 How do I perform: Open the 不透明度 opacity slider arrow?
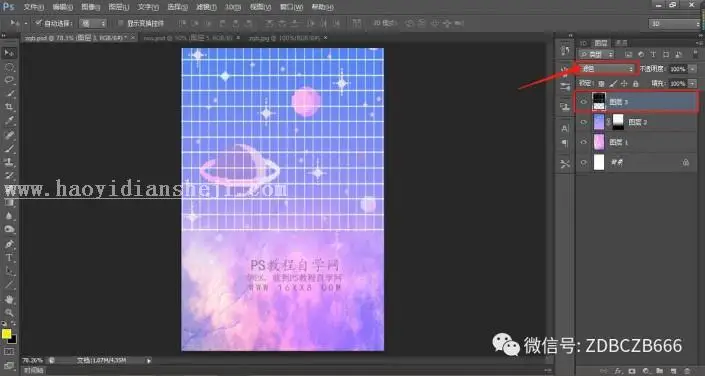coord(692,69)
